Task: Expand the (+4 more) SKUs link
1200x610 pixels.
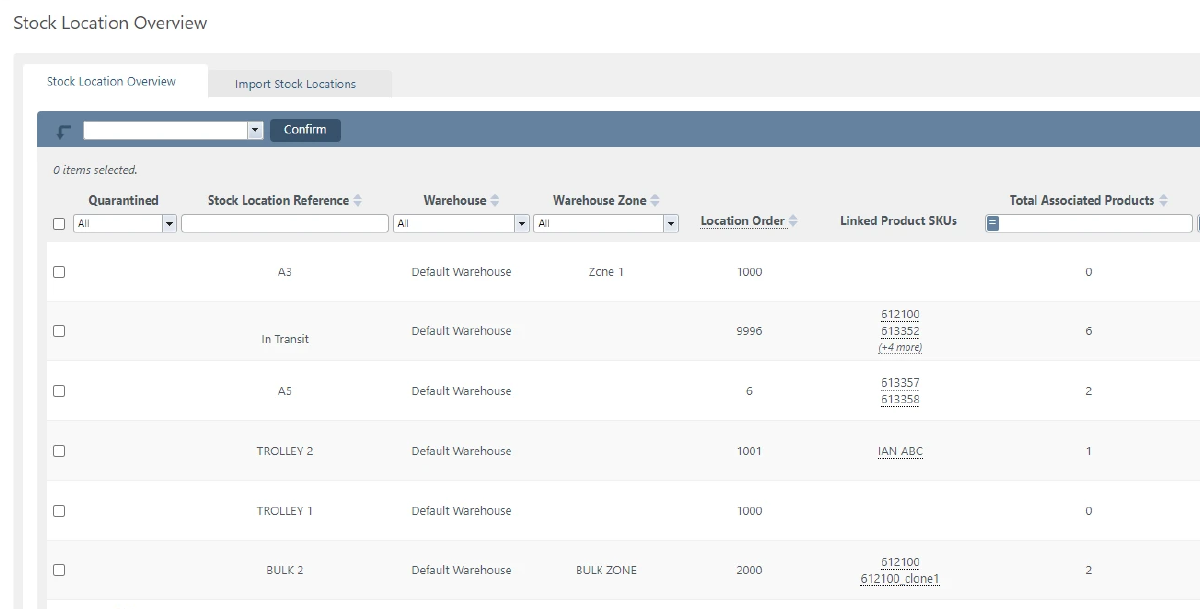Action: tap(900, 347)
